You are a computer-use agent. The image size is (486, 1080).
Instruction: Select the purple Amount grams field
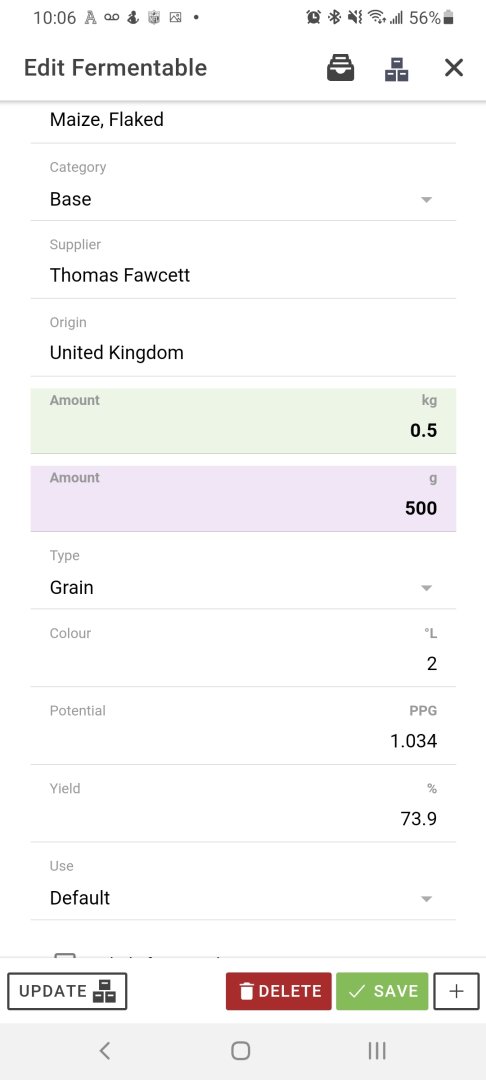[x=243, y=499]
